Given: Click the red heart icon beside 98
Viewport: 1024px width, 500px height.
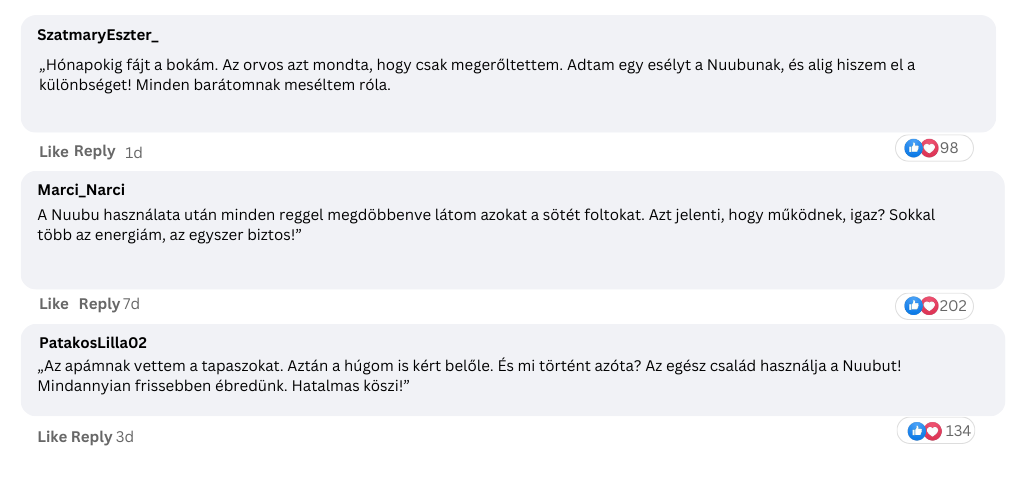Looking at the screenshot, I should pos(929,148).
